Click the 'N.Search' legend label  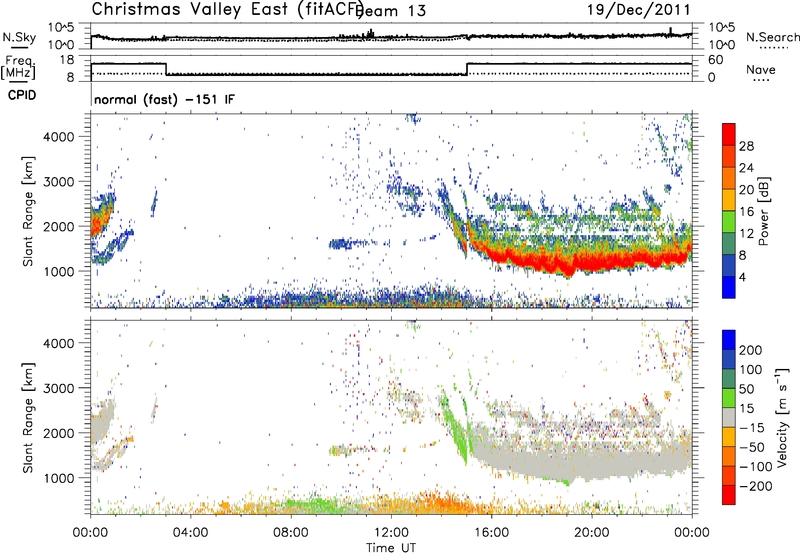(773, 37)
